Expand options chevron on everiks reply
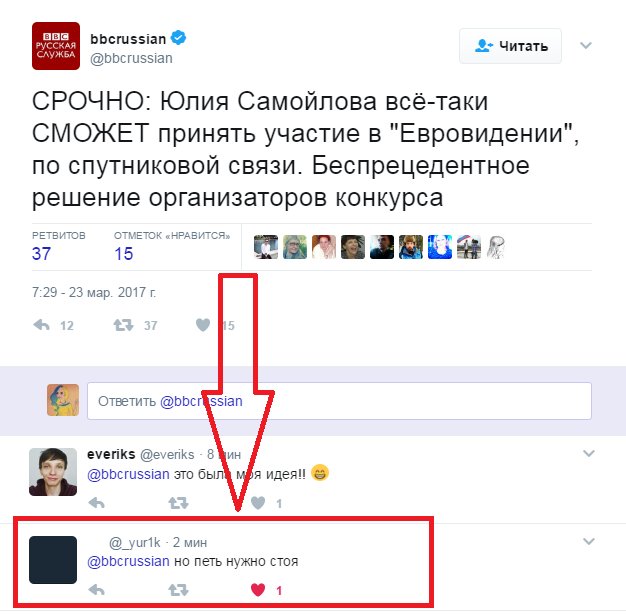Image resolution: width=626 pixels, height=614 pixels. [588, 453]
